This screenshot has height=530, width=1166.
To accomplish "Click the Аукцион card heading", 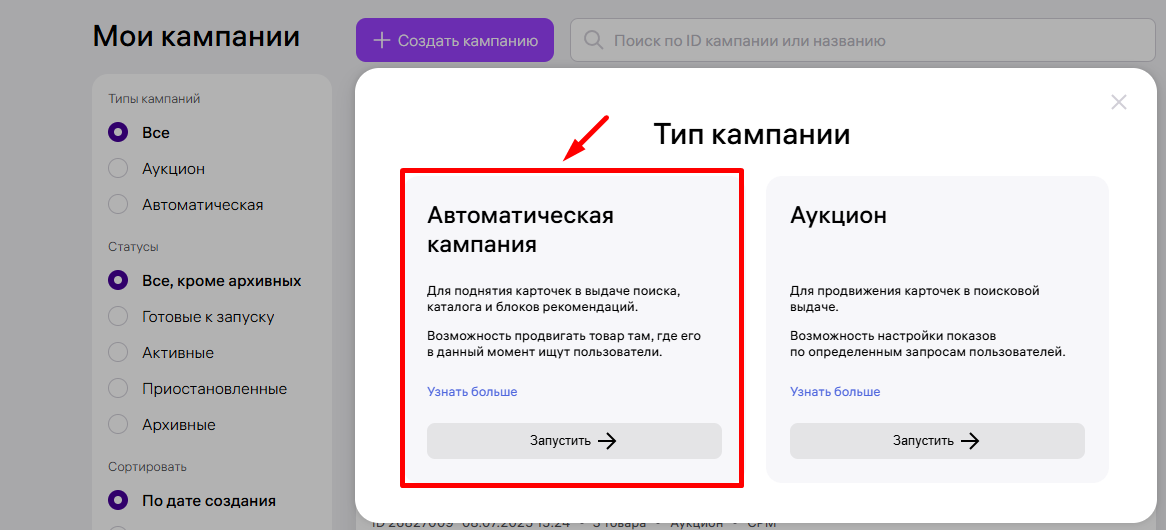I will tap(838, 216).
